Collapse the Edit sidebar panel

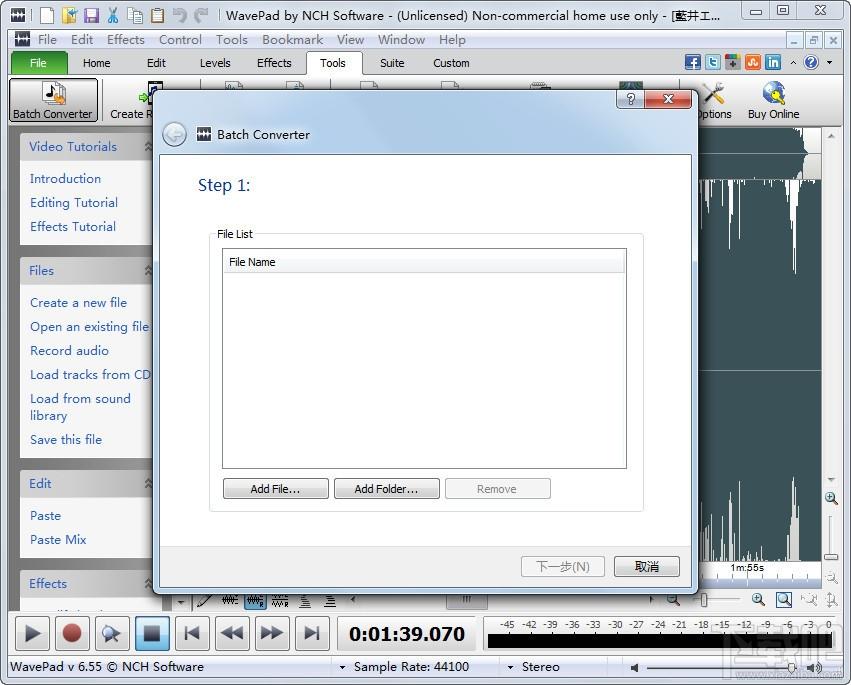[148, 483]
